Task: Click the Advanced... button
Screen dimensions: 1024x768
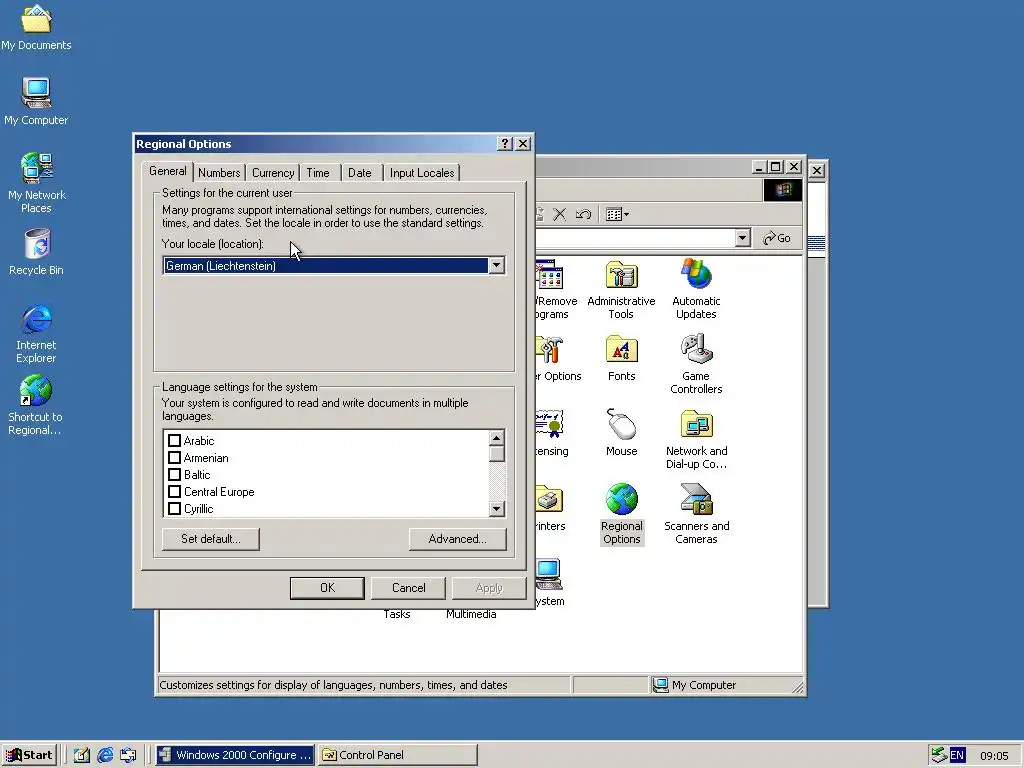Action: pos(457,539)
